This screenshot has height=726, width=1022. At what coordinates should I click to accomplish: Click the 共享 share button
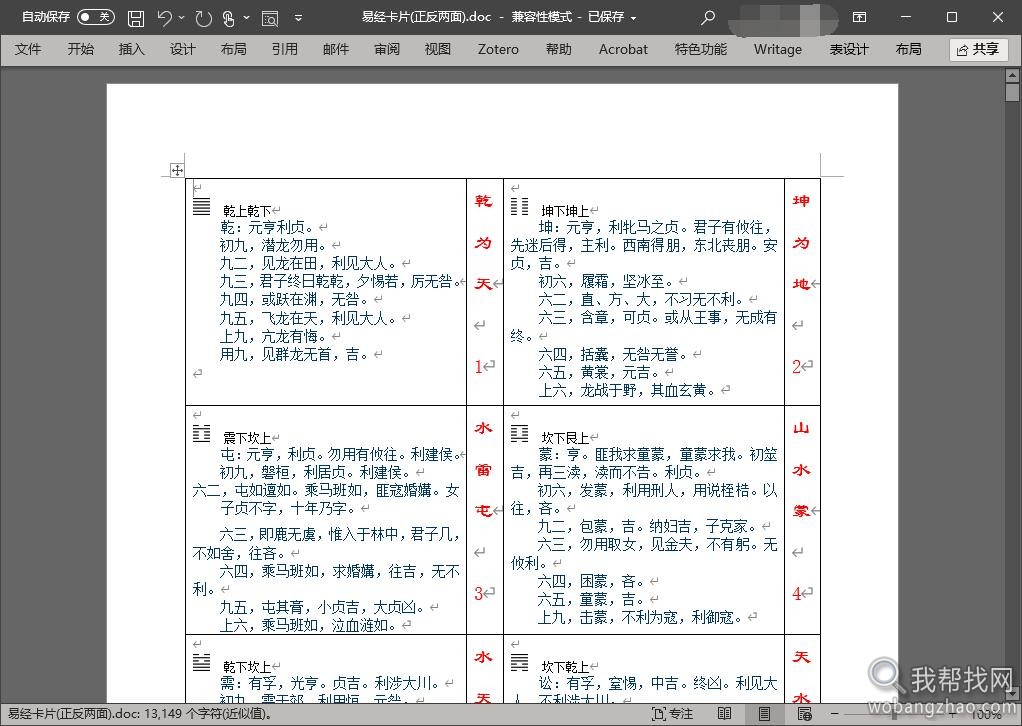(x=978, y=50)
